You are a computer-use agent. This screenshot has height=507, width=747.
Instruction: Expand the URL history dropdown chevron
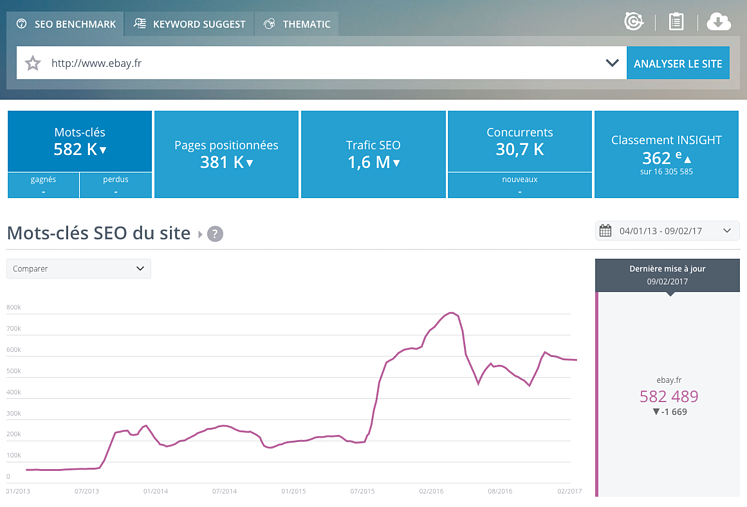pos(612,62)
